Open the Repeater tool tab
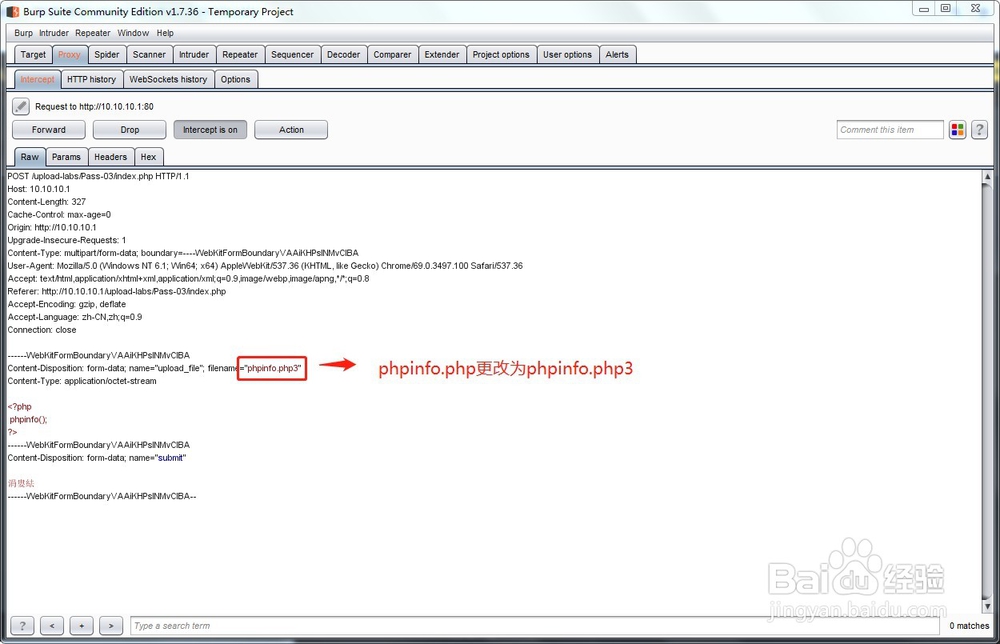Viewport: 1000px width, 644px height. (240, 55)
